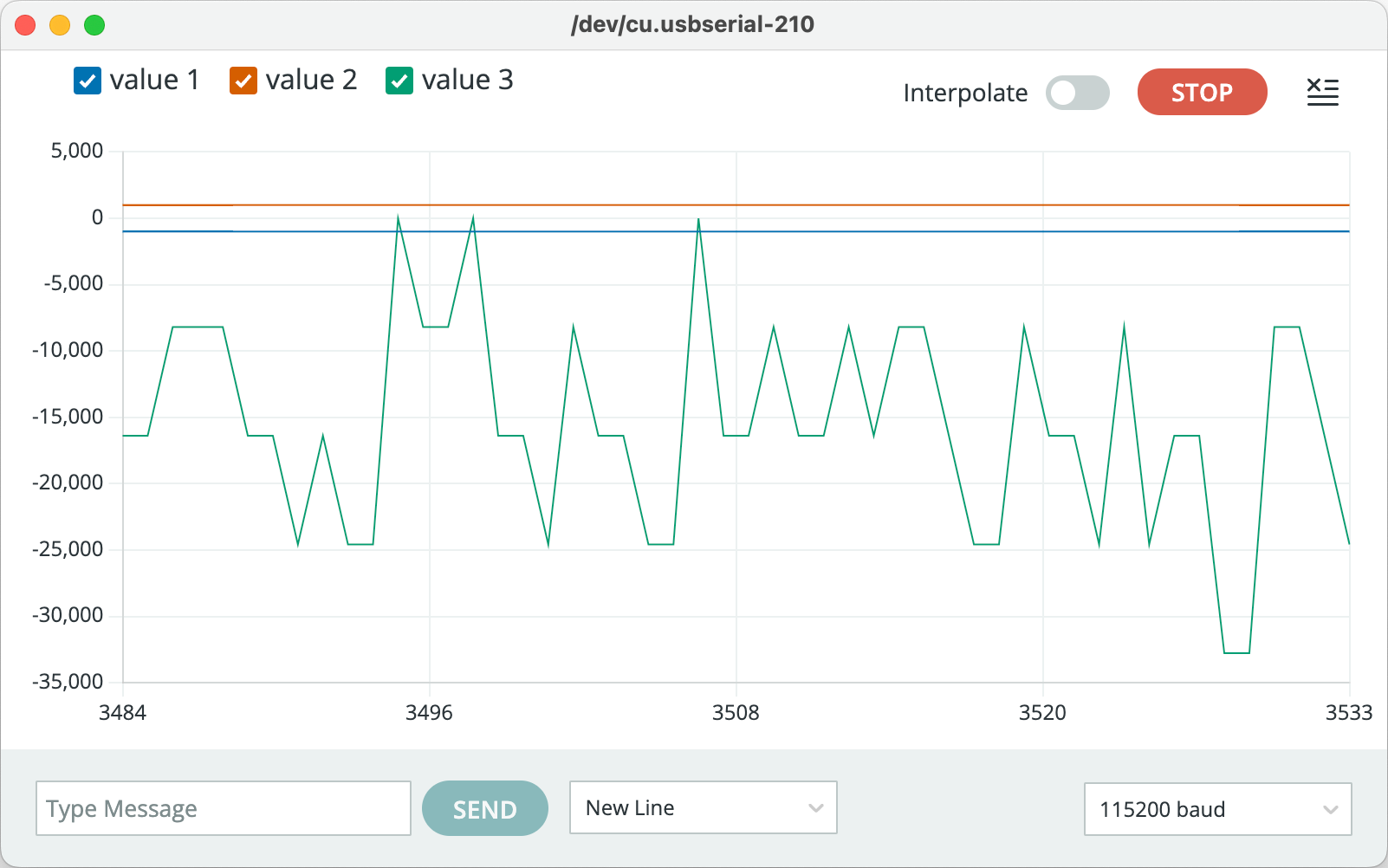Open the New Line ending dropdown
Image resolution: width=1388 pixels, height=868 pixels.
704,807
